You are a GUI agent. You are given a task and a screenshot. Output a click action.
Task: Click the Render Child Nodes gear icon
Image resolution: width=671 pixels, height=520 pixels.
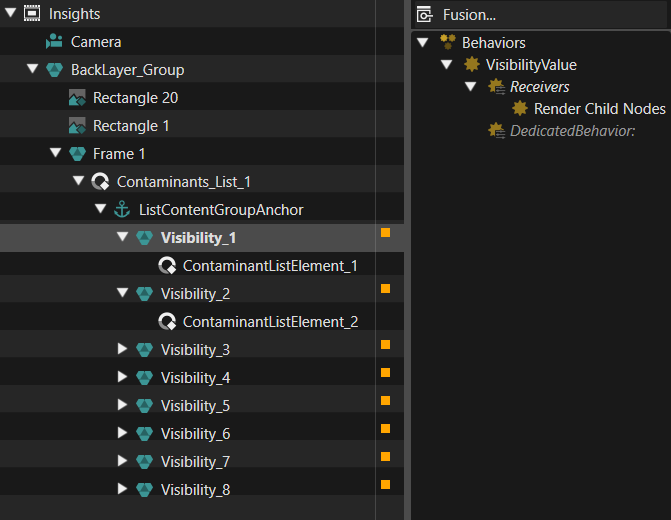click(x=520, y=108)
